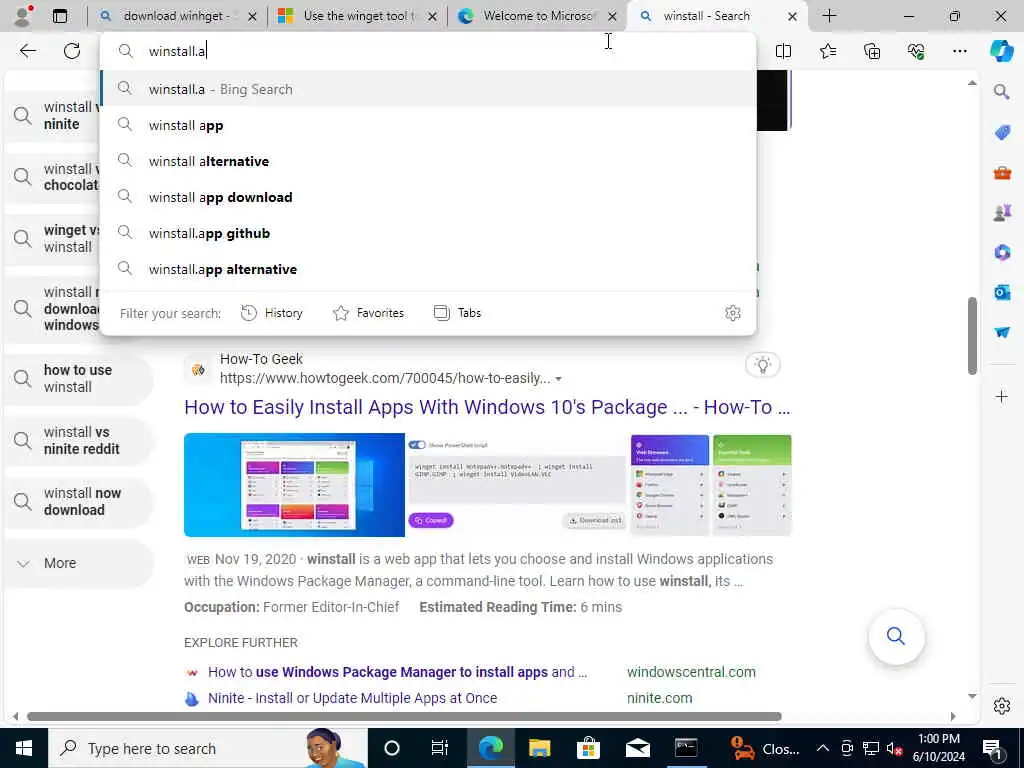
Task: Open the Mail app from the taskbar
Action: (x=637, y=748)
